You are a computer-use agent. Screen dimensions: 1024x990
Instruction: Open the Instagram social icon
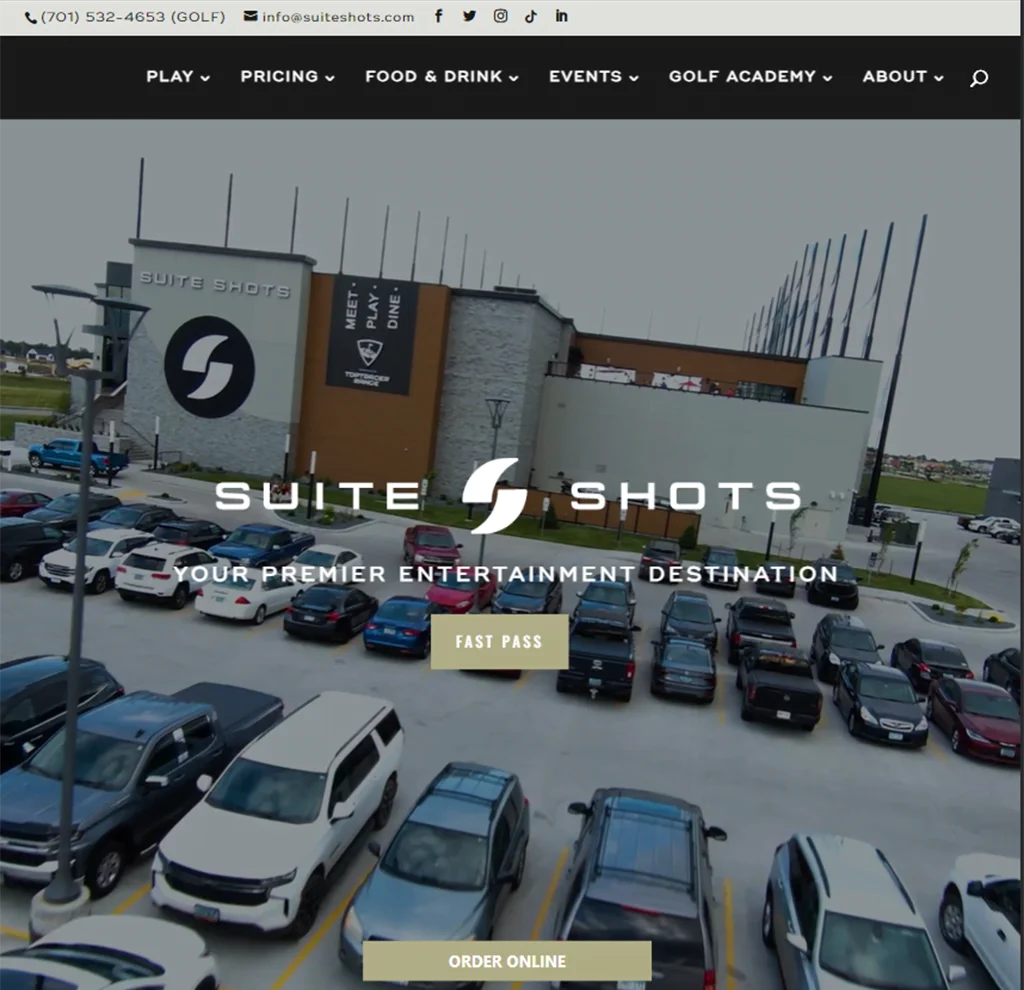point(500,16)
